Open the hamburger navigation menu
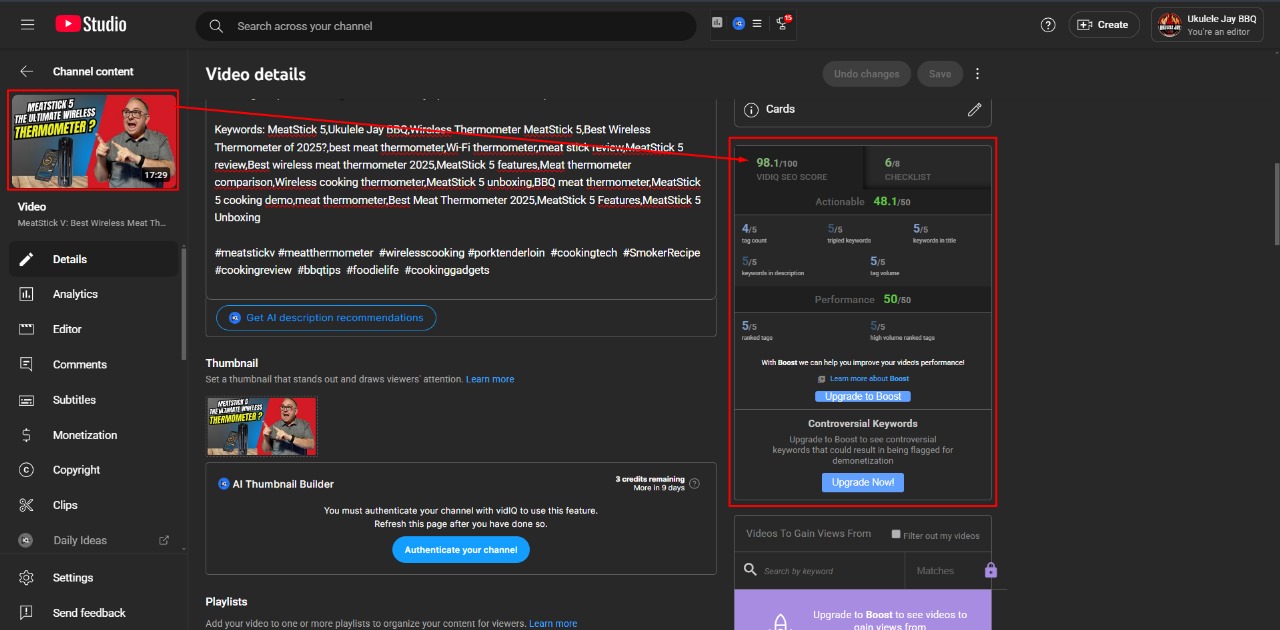Viewport: 1280px width, 630px height. pos(27,25)
